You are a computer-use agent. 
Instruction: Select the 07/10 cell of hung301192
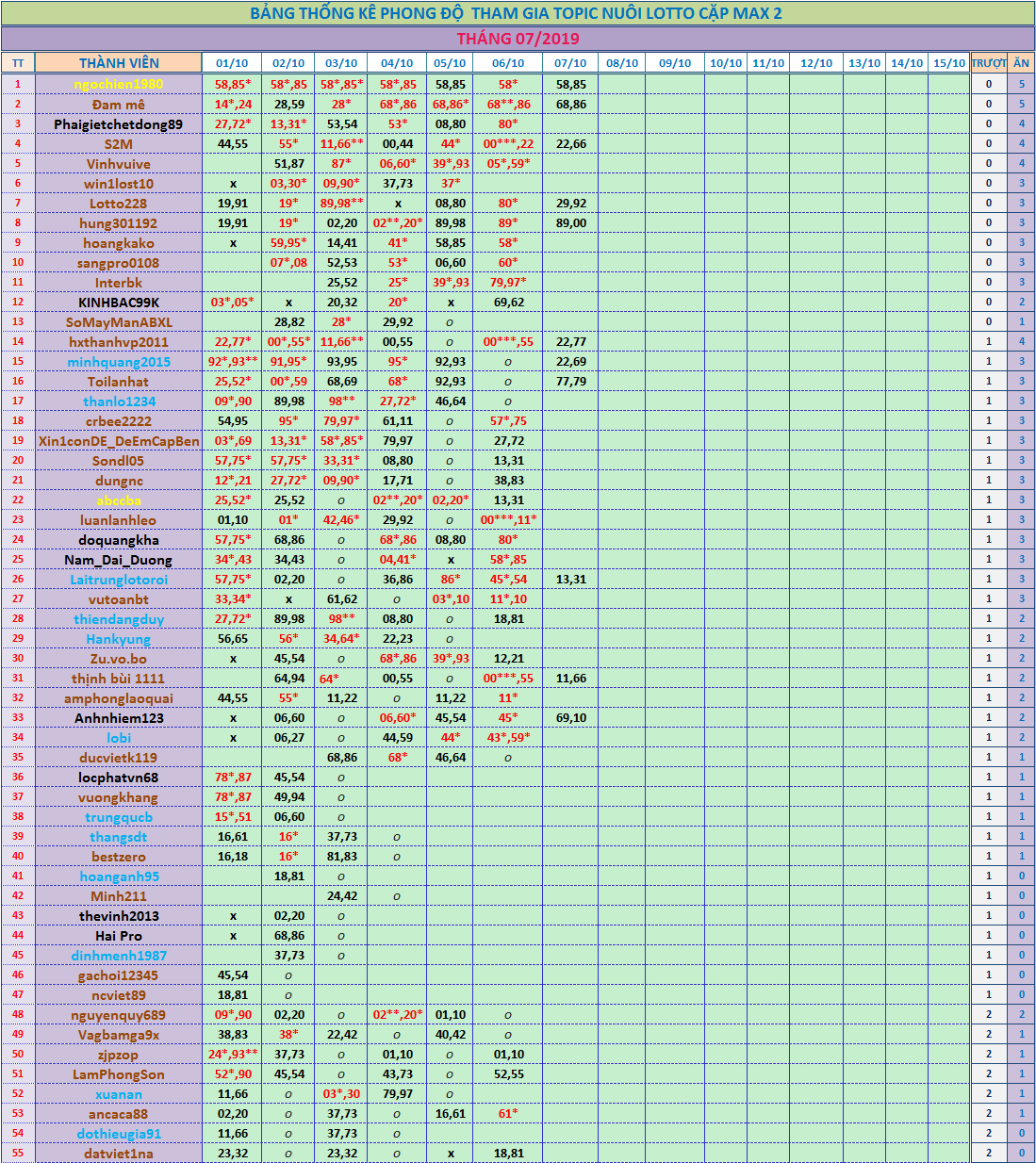click(571, 222)
